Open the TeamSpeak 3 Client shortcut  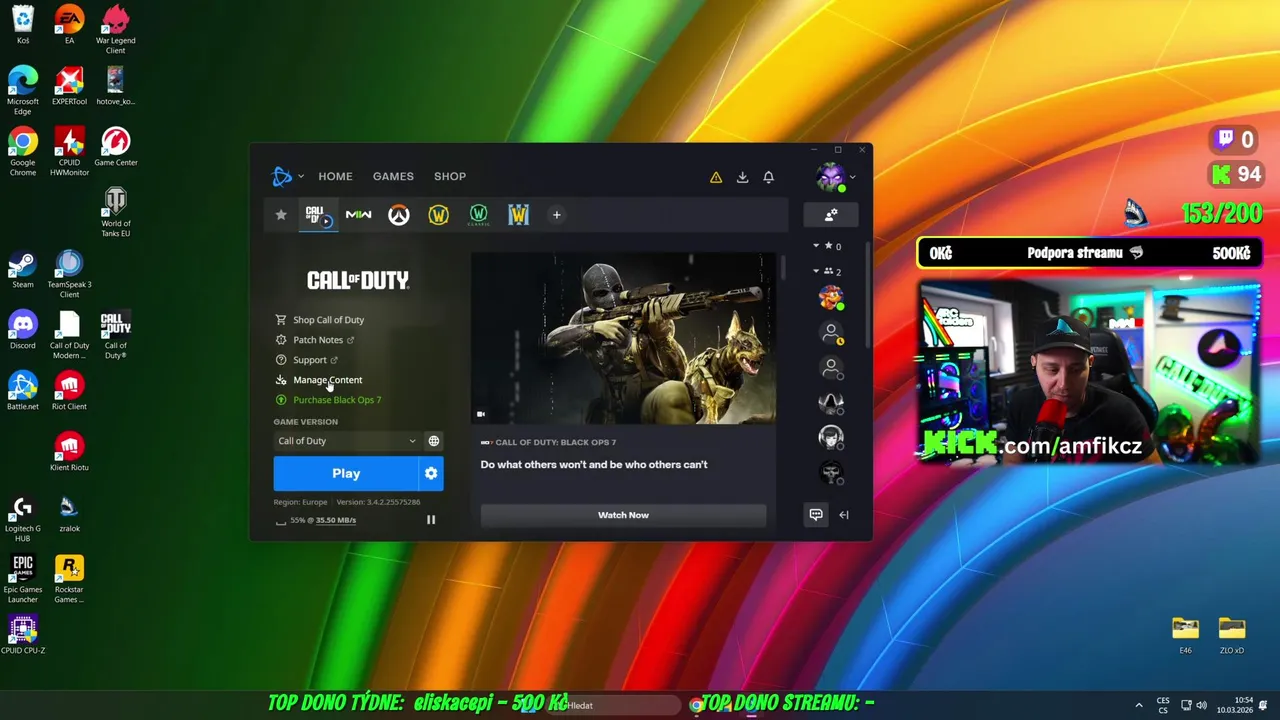click(69, 274)
